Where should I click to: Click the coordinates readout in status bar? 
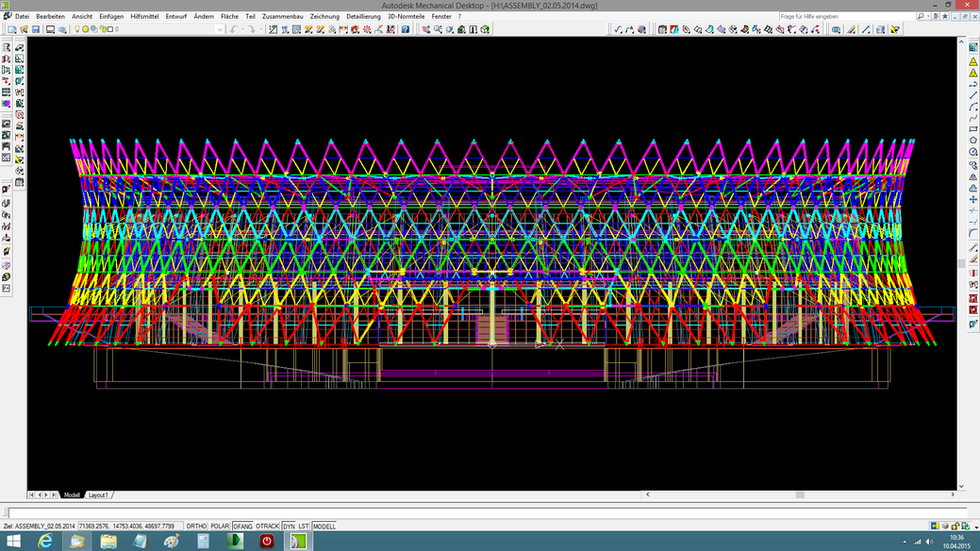click(130, 526)
